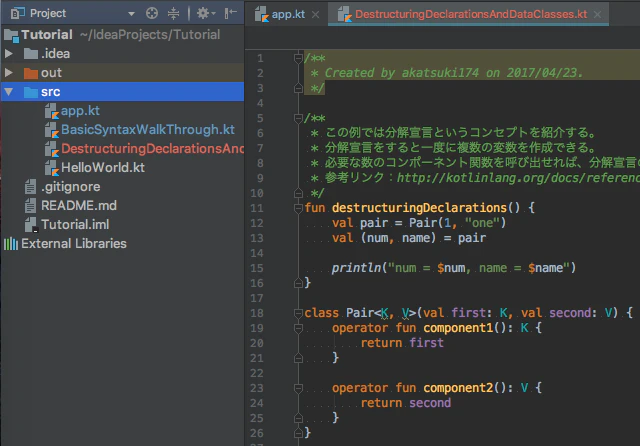
Task: Click the blue src folder icon
Action: [x=31, y=92]
